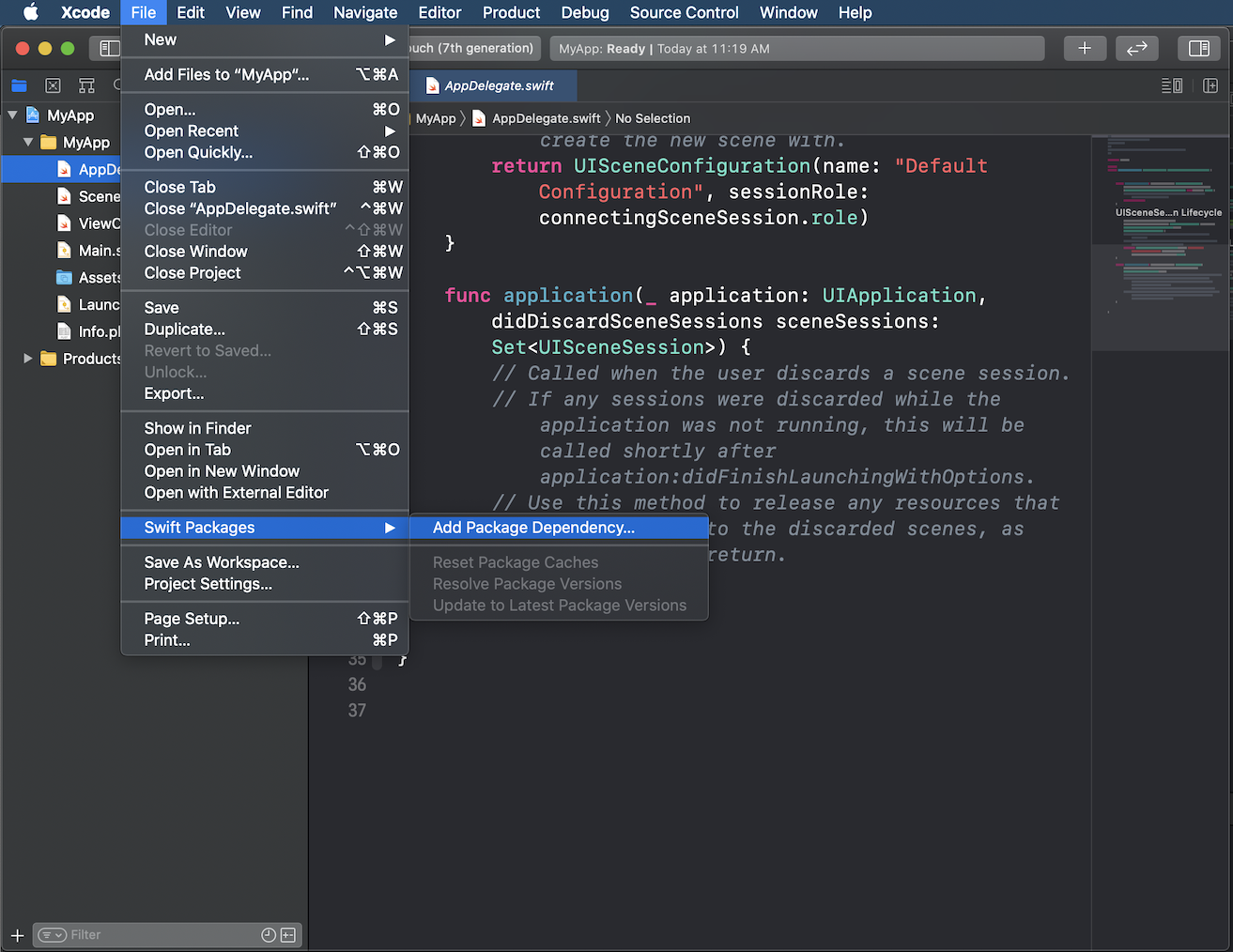Click the add plus button at navigator bottom
The width and height of the screenshot is (1233, 952).
point(17,935)
